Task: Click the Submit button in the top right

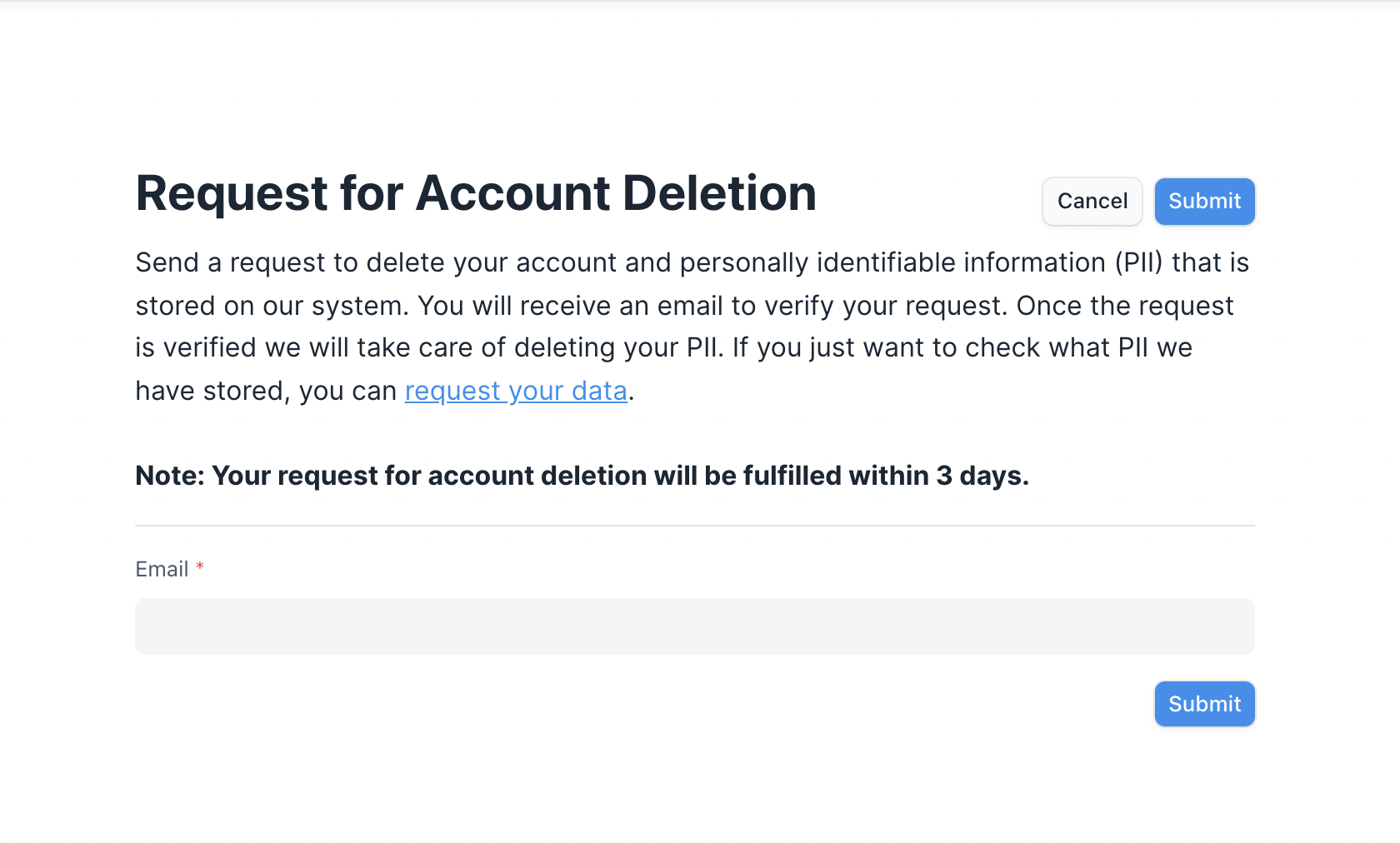Action: pos(1204,201)
